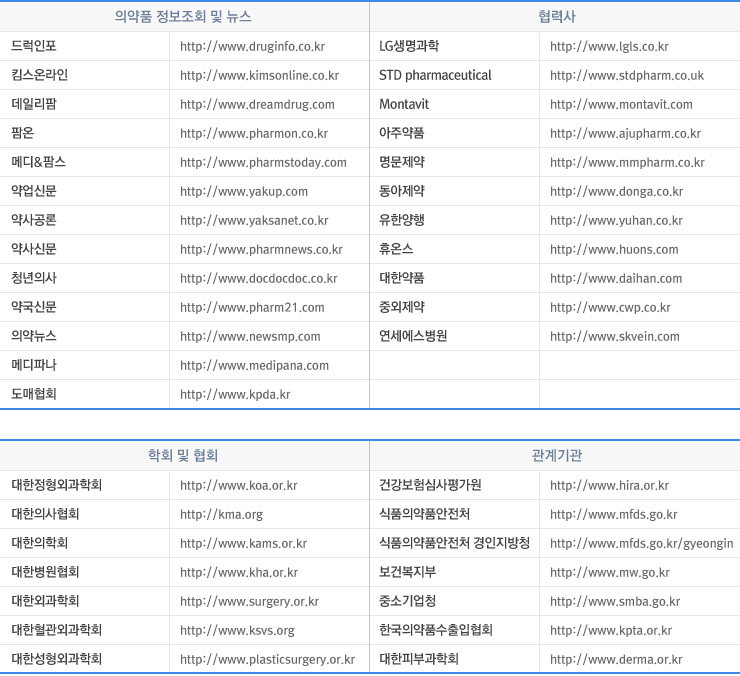The image size is (740, 676).
Task: Go to http://www.ajupharm.co.kr
Action: pos(625,134)
